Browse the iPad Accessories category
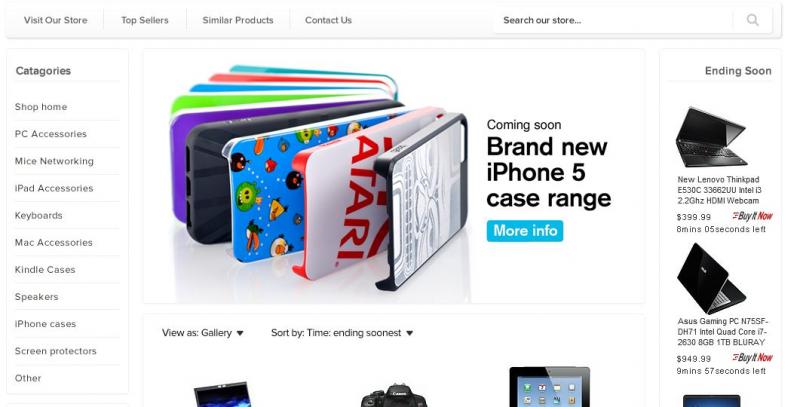 click(54, 188)
